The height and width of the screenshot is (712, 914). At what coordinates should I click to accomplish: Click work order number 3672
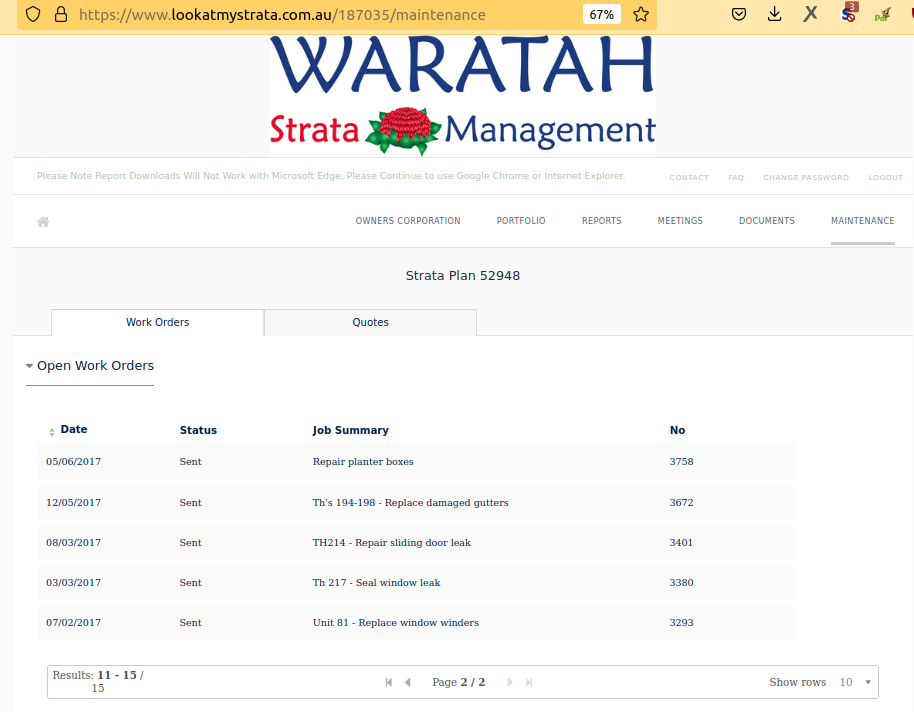(x=681, y=503)
